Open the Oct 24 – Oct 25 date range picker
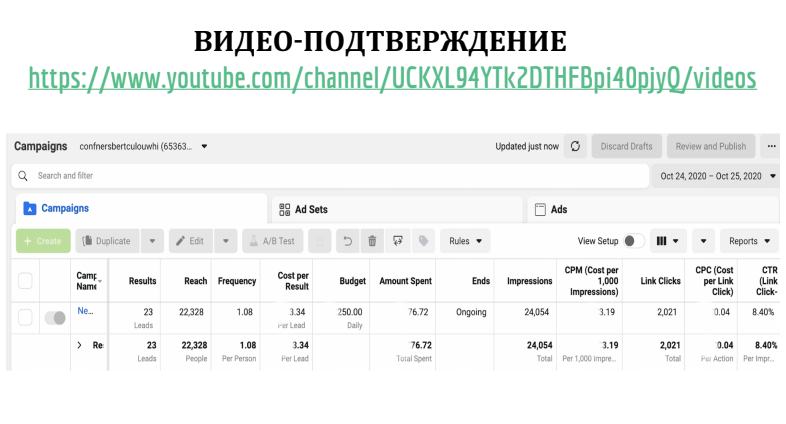This screenshot has width=786, height=424. [x=717, y=176]
